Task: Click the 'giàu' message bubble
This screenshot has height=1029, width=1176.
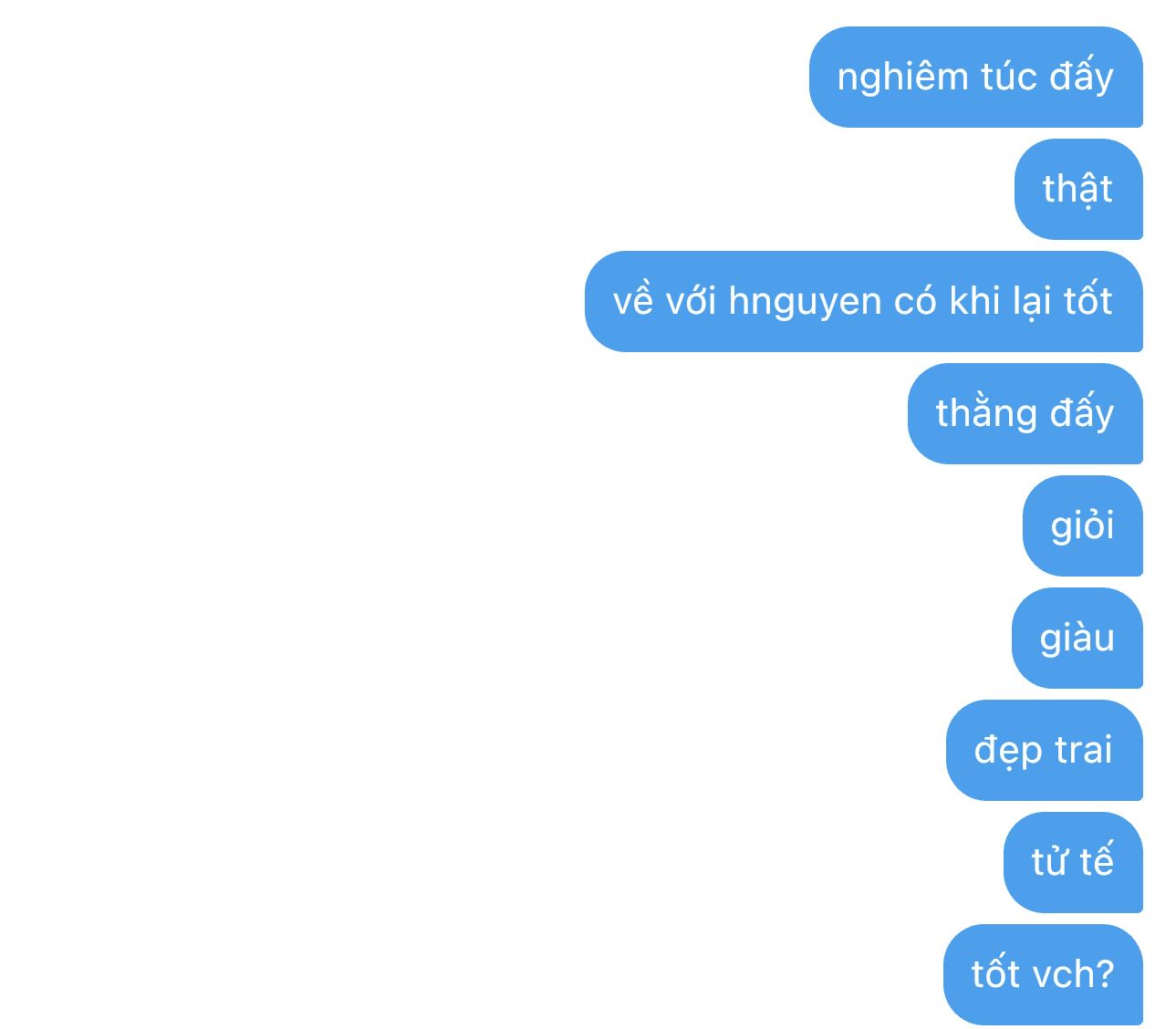Action: tap(1077, 638)
